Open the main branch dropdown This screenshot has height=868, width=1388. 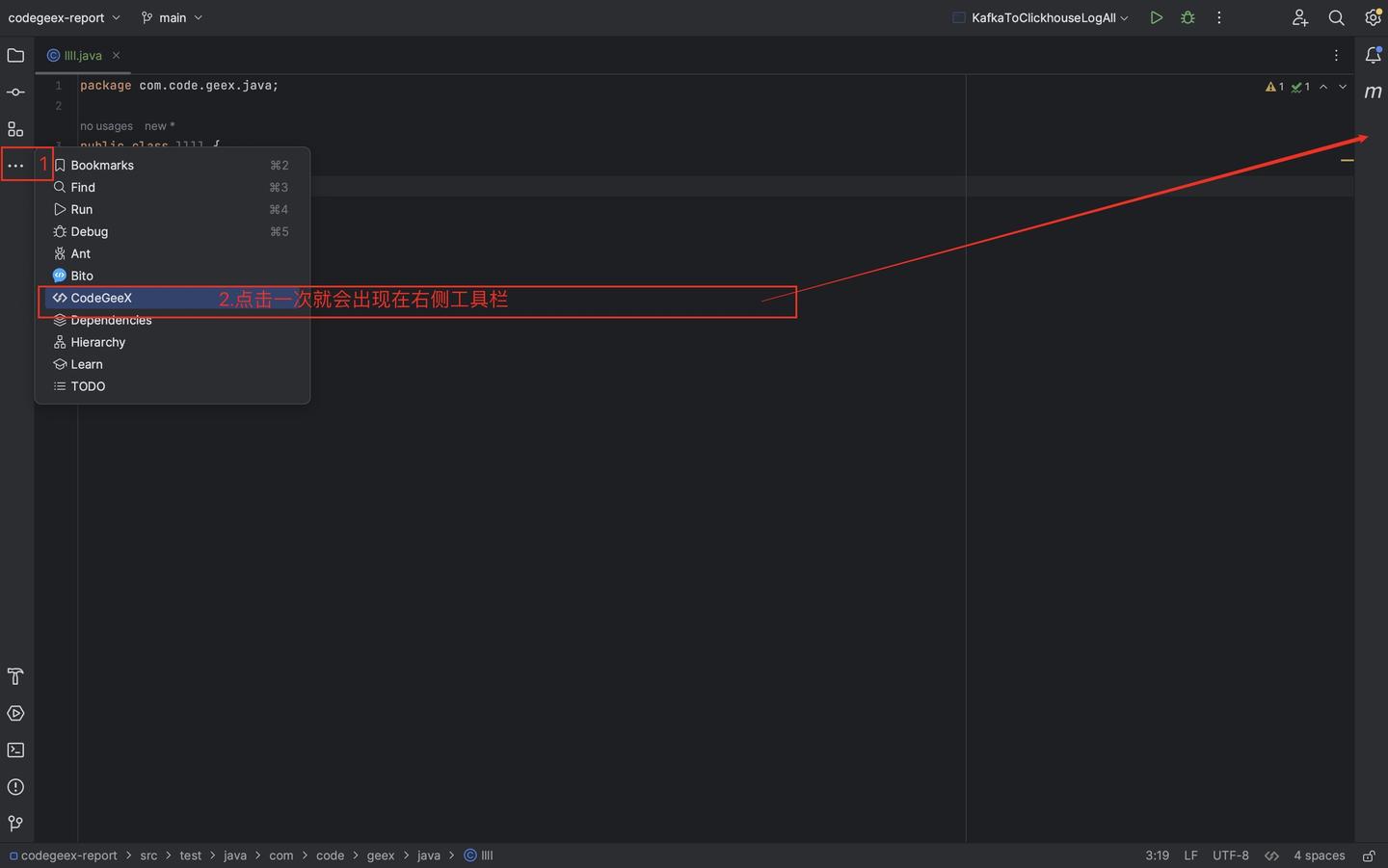coord(172,17)
